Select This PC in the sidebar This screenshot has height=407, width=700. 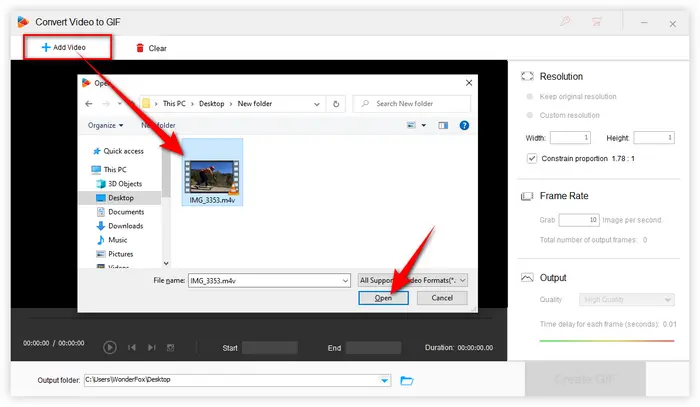coord(109,170)
